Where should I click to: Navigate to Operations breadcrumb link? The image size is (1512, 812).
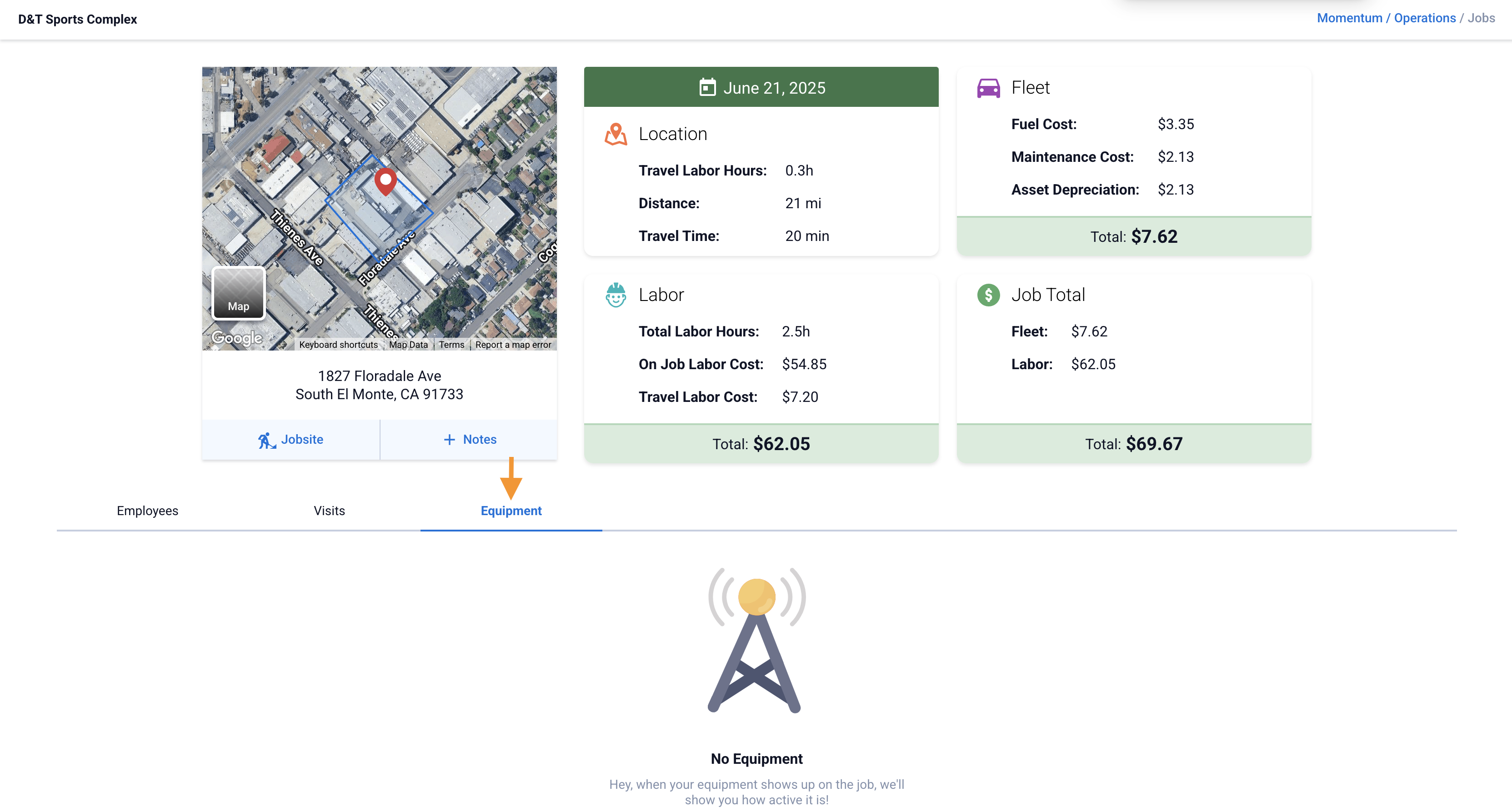tap(1425, 18)
